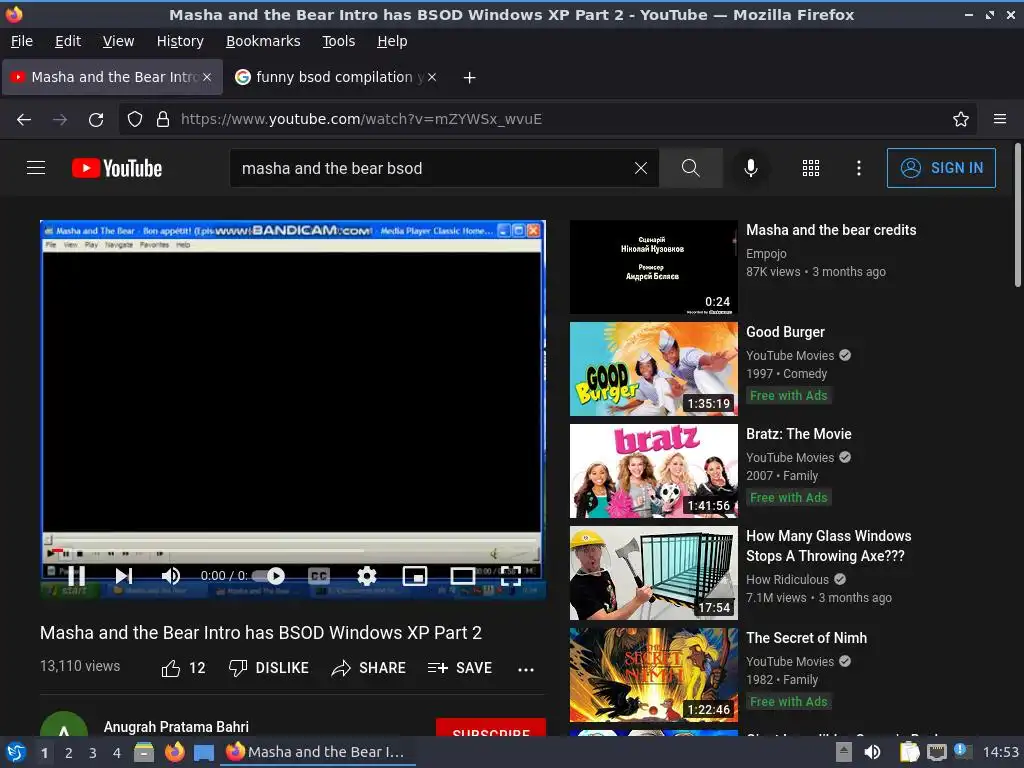This screenshot has width=1024, height=768.
Task: Open Masha and the bear credits thumbnail
Action: [x=654, y=267]
